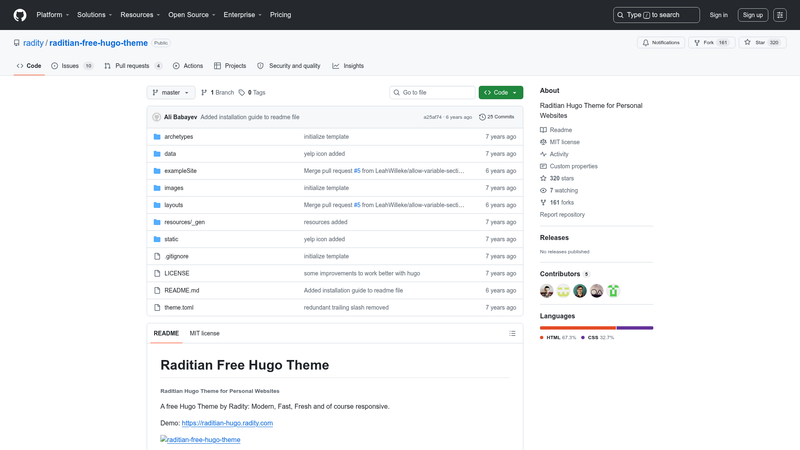This screenshot has height=450, width=800.
Task: Open the master branch selector dropdown
Action: point(171,92)
